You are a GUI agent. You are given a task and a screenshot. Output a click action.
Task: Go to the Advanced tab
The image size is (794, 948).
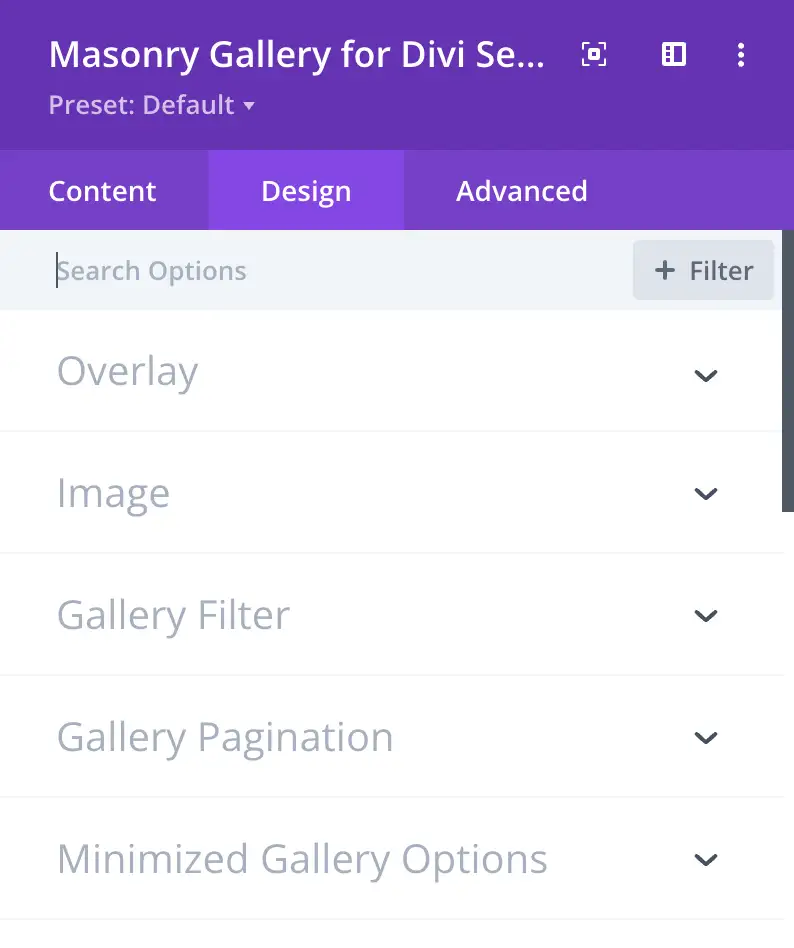521,191
